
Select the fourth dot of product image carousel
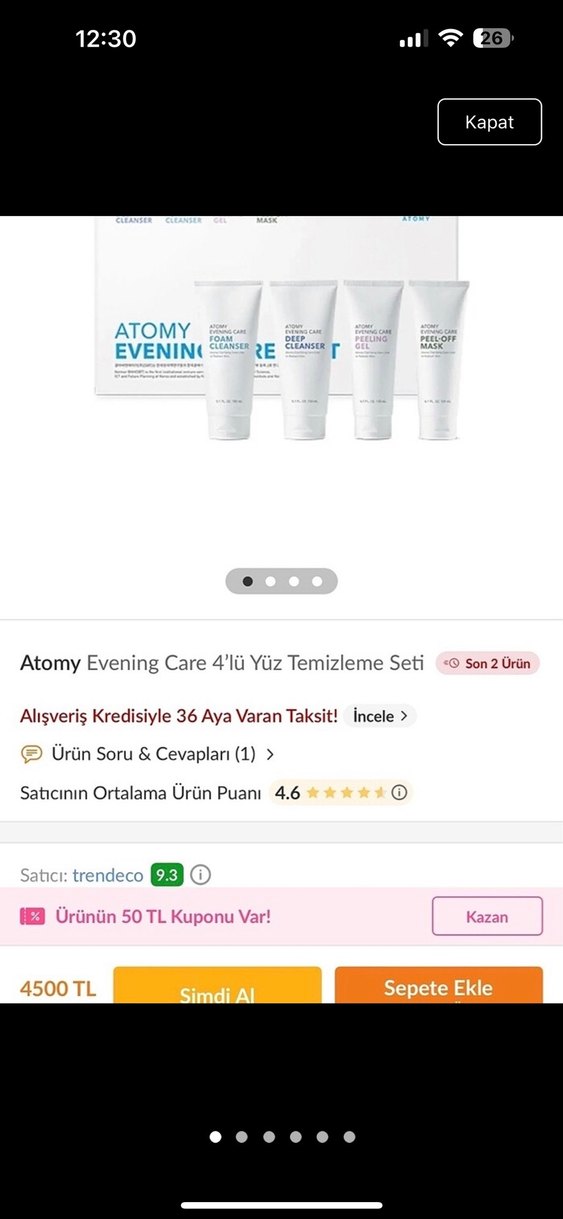click(x=317, y=581)
